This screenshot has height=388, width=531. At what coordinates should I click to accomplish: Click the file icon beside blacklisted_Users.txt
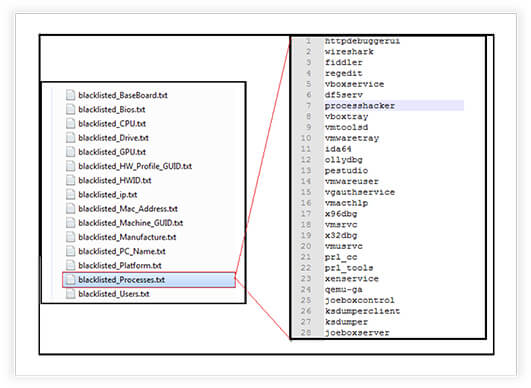[70, 294]
